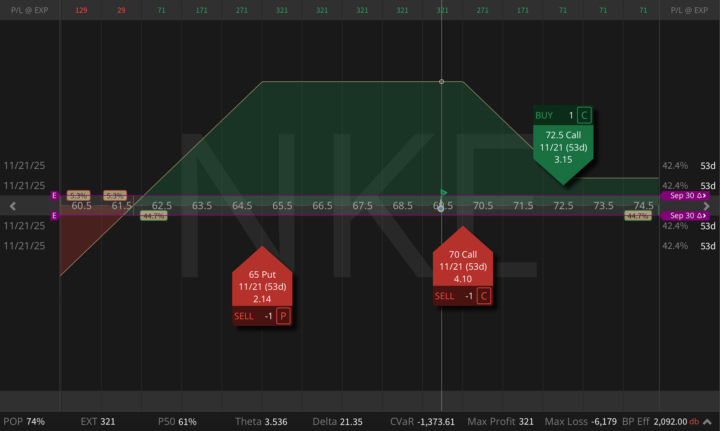Click the 70.5 price label on the axis
The image size is (720, 431).
click(483, 206)
